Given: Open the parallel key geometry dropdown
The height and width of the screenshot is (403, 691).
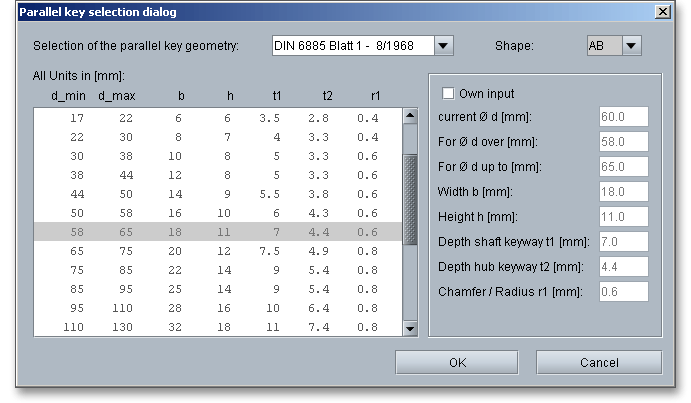Looking at the screenshot, I should coord(444,46).
